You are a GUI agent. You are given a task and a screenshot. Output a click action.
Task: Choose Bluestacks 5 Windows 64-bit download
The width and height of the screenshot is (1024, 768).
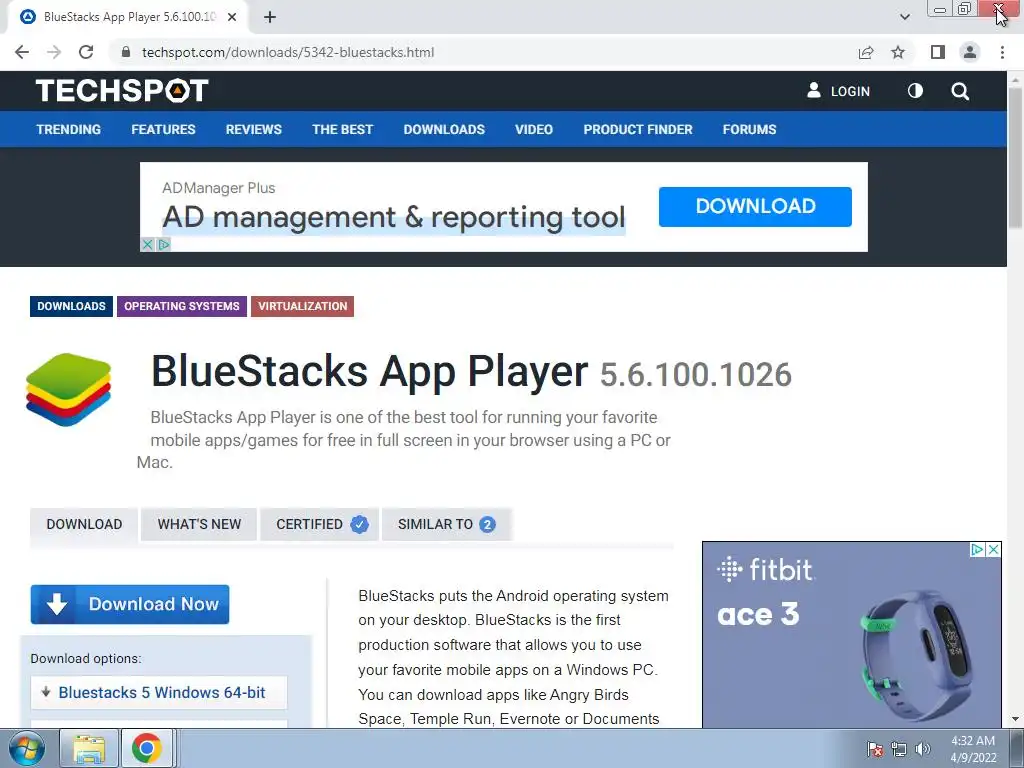pyautogui.click(x=159, y=692)
